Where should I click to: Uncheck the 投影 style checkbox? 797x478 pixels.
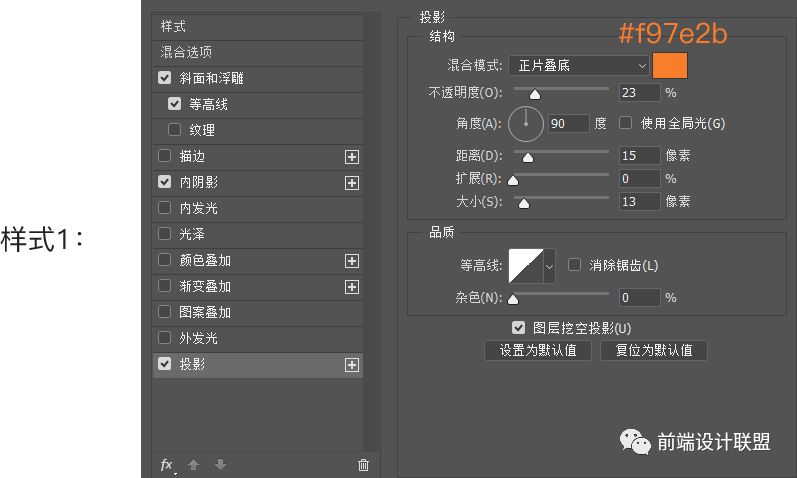(x=164, y=363)
